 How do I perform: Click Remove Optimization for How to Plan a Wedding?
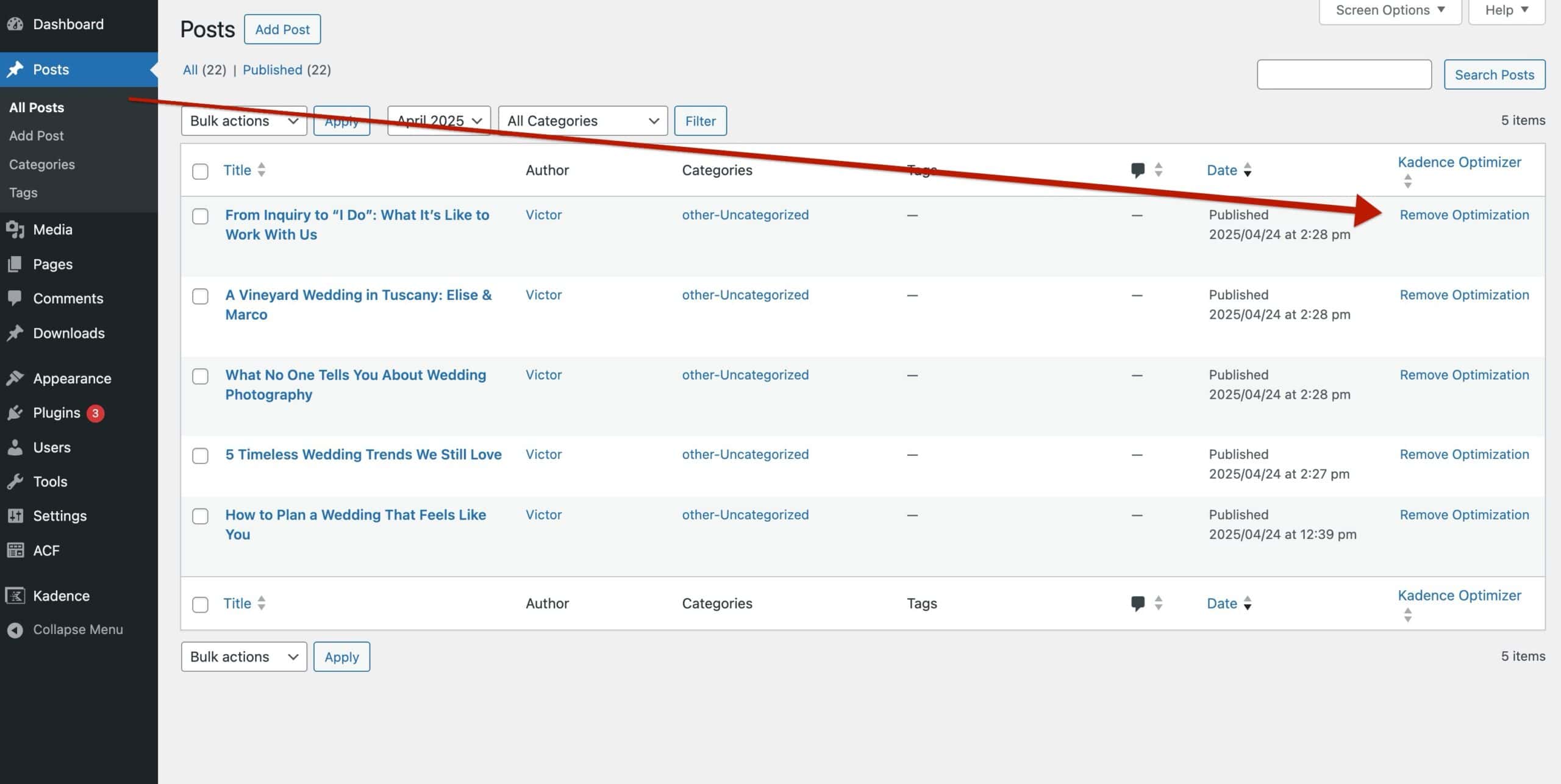click(x=1464, y=515)
